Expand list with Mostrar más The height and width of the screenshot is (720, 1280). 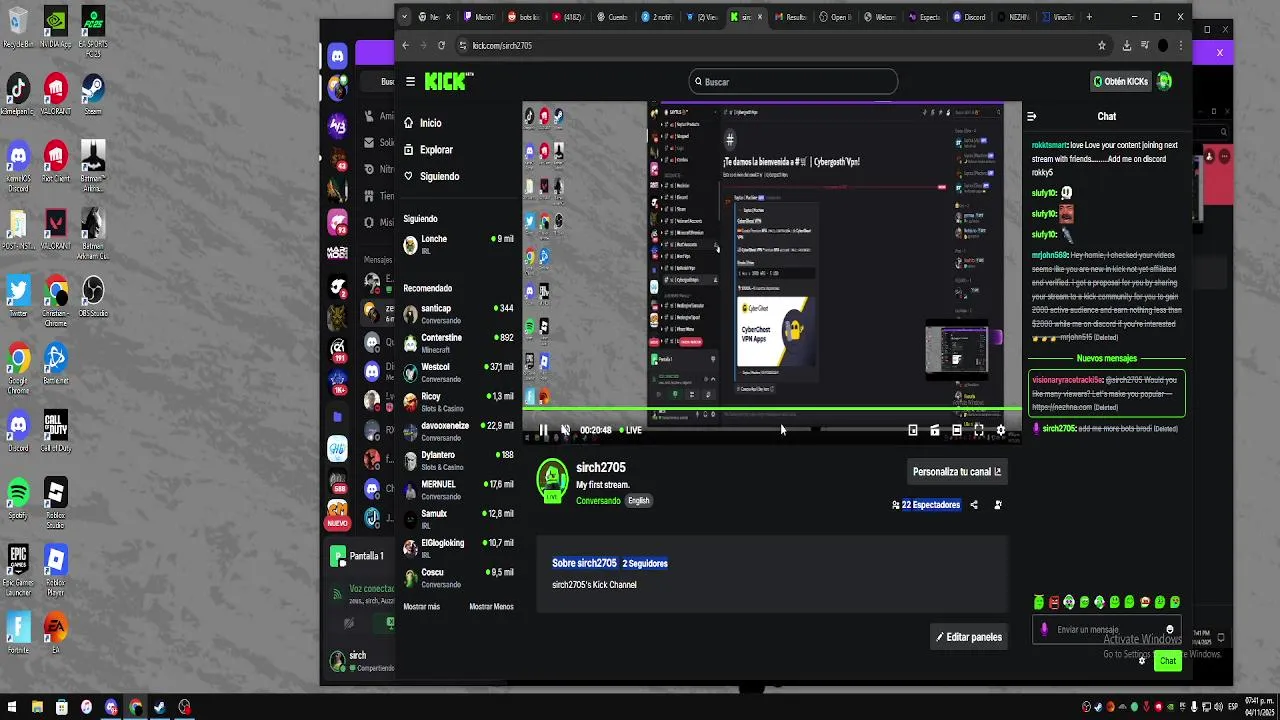coord(421,607)
